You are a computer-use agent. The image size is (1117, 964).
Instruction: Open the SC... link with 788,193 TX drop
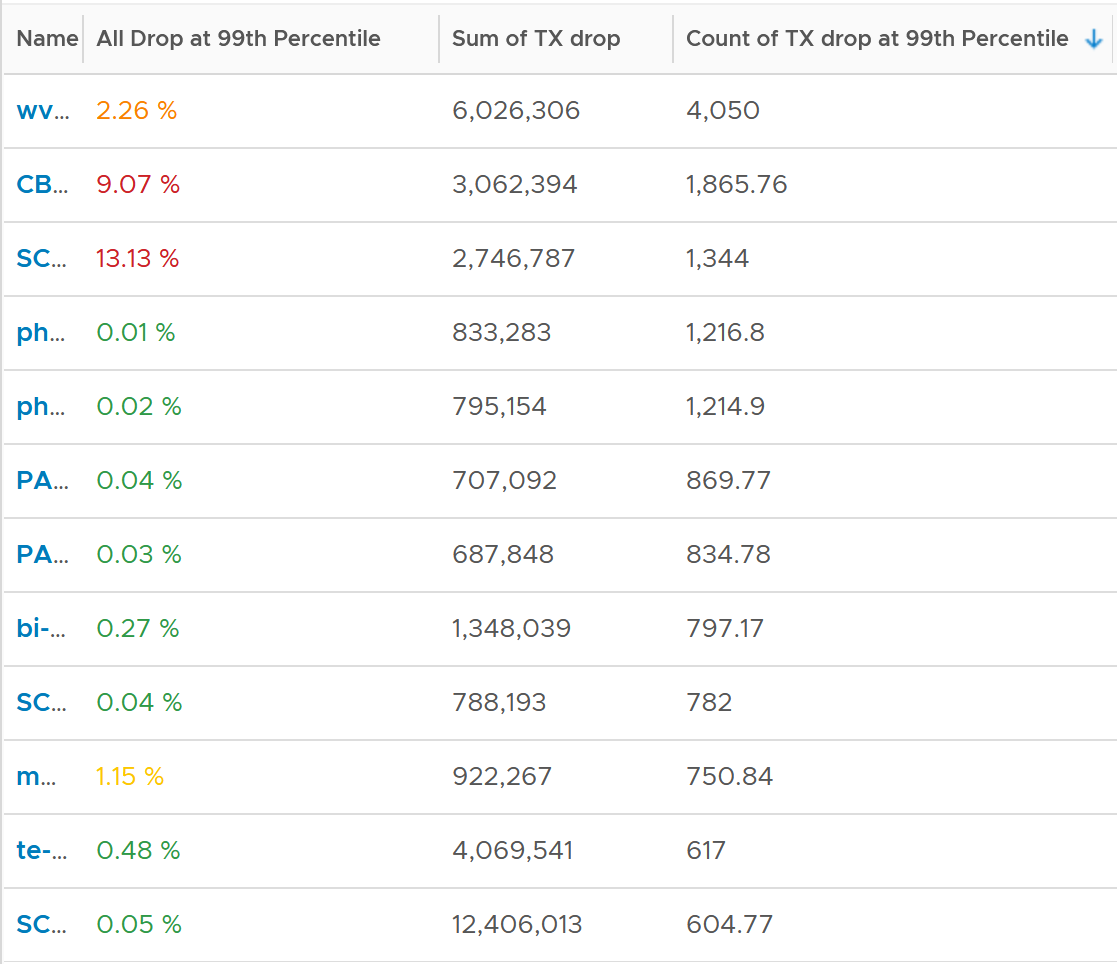point(41,703)
